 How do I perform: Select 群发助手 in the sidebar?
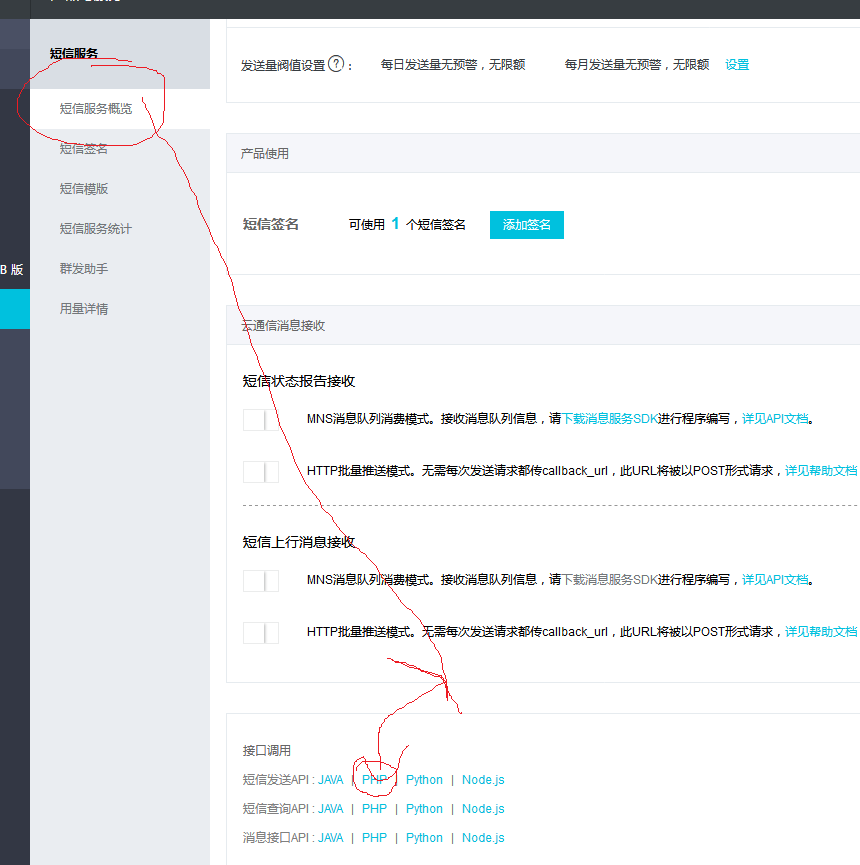(x=84, y=269)
